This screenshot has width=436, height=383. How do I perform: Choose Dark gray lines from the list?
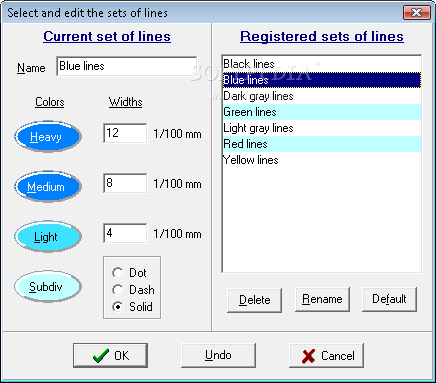[322, 96]
